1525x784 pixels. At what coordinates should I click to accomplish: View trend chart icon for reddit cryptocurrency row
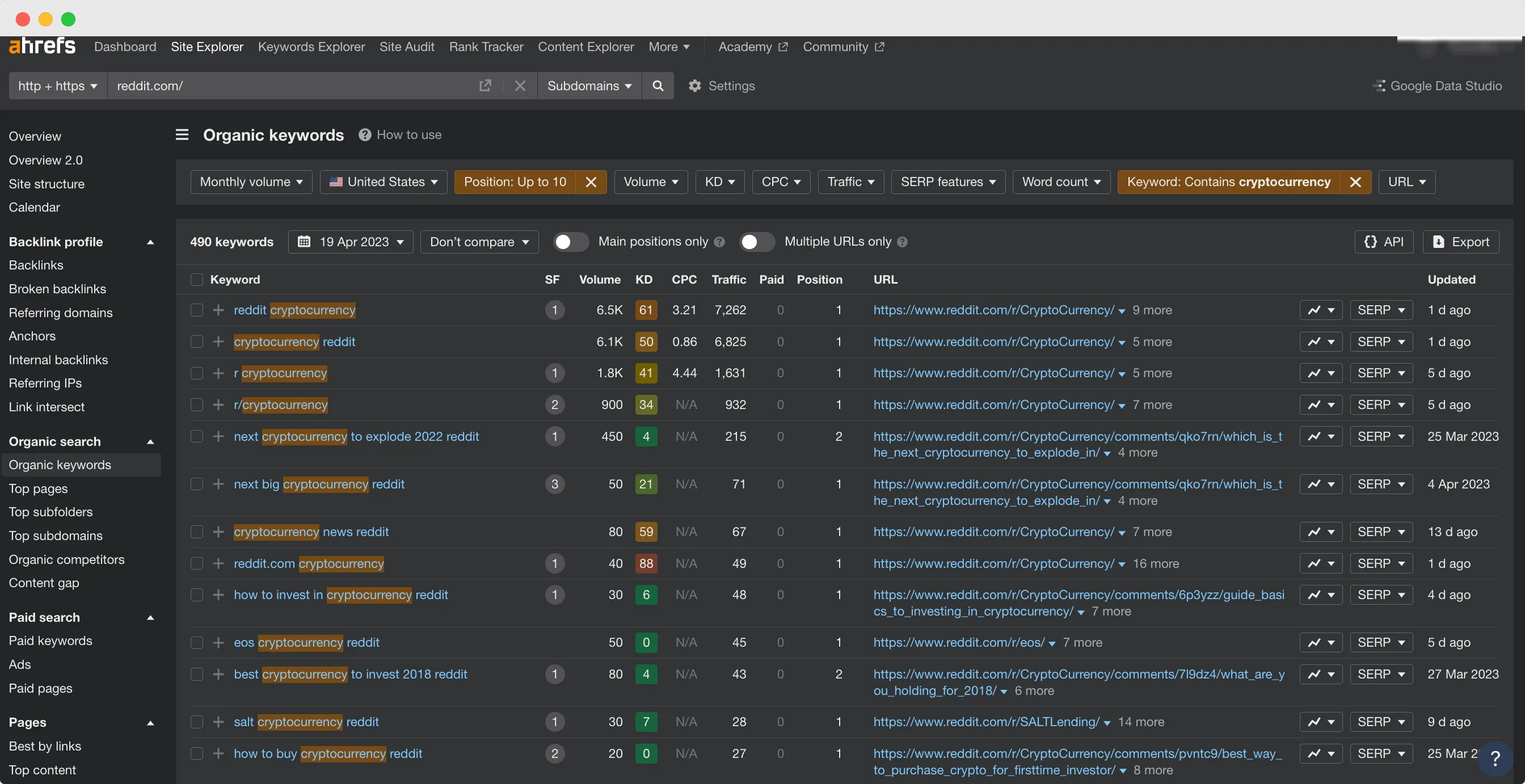[1315, 310]
